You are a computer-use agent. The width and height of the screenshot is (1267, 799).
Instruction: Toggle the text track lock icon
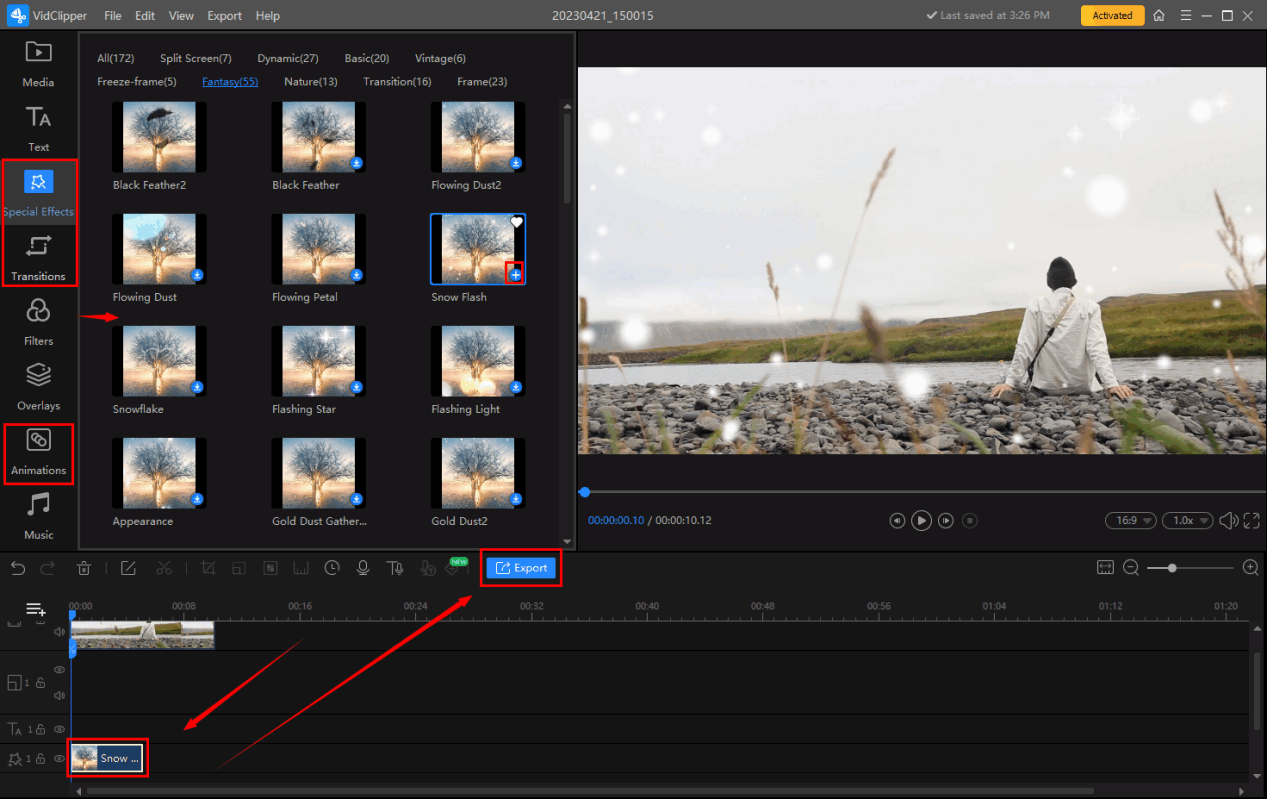[40, 730]
